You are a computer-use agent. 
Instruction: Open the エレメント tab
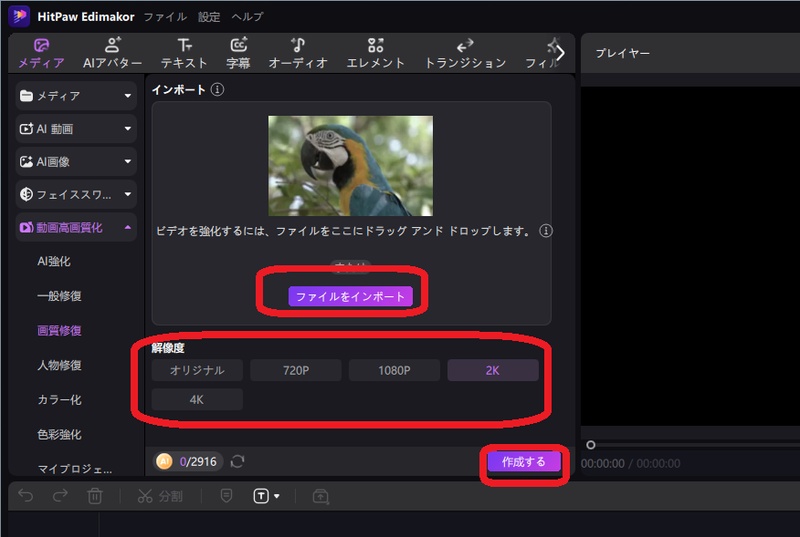point(376,54)
